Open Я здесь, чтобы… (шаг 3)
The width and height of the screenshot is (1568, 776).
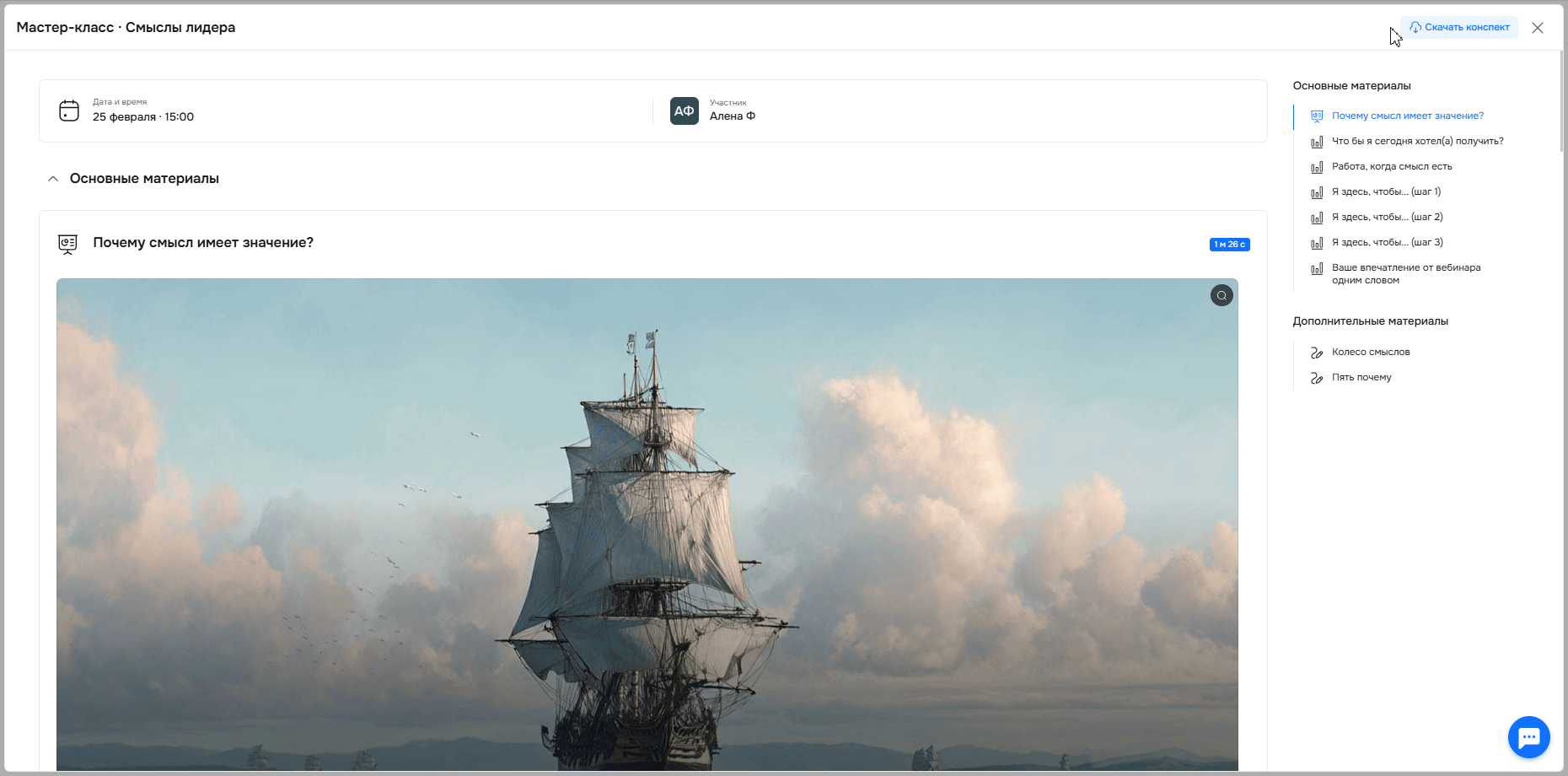[1388, 242]
